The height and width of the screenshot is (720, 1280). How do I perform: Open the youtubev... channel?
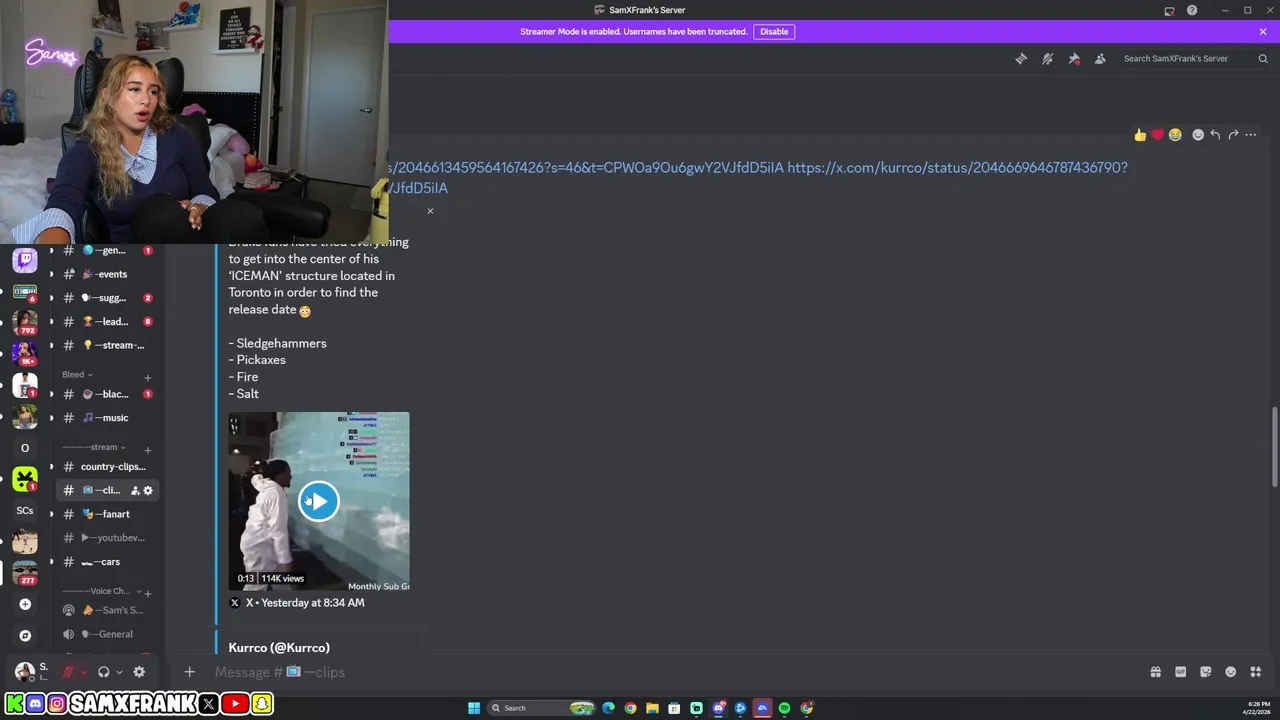coord(107,538)
